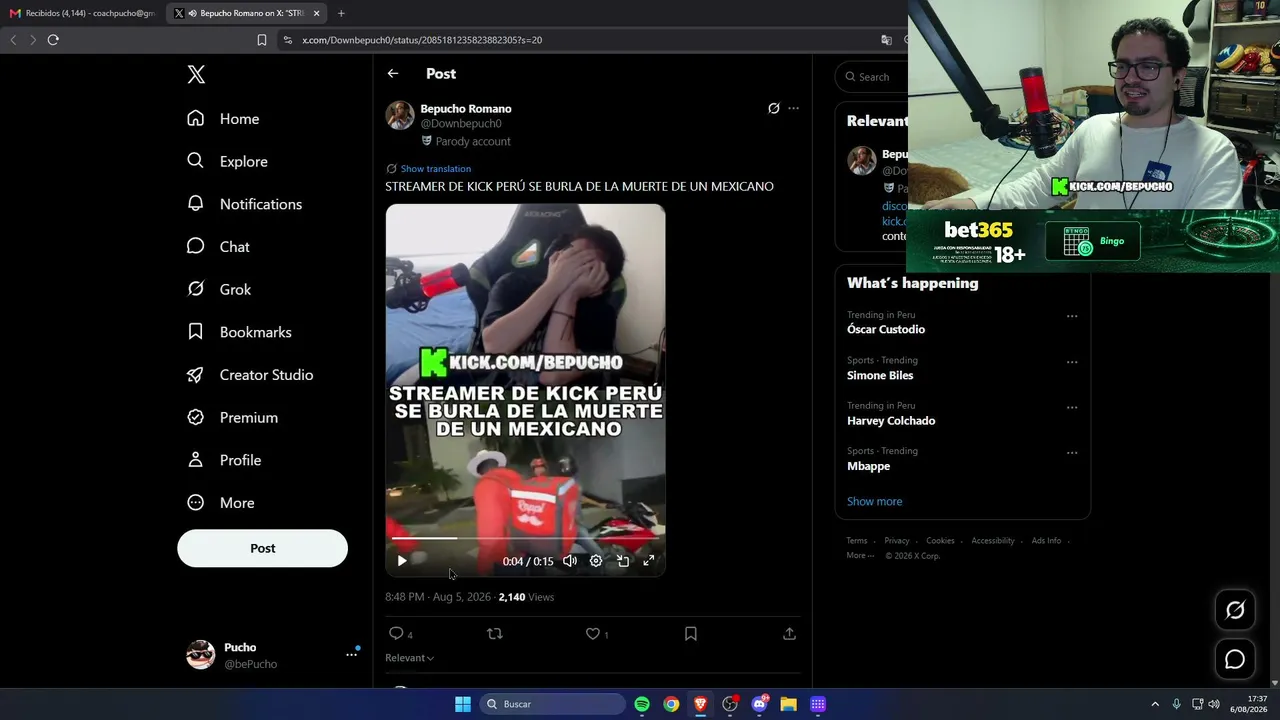
Task: Open video settings gear
Action: tap(596, 561)
